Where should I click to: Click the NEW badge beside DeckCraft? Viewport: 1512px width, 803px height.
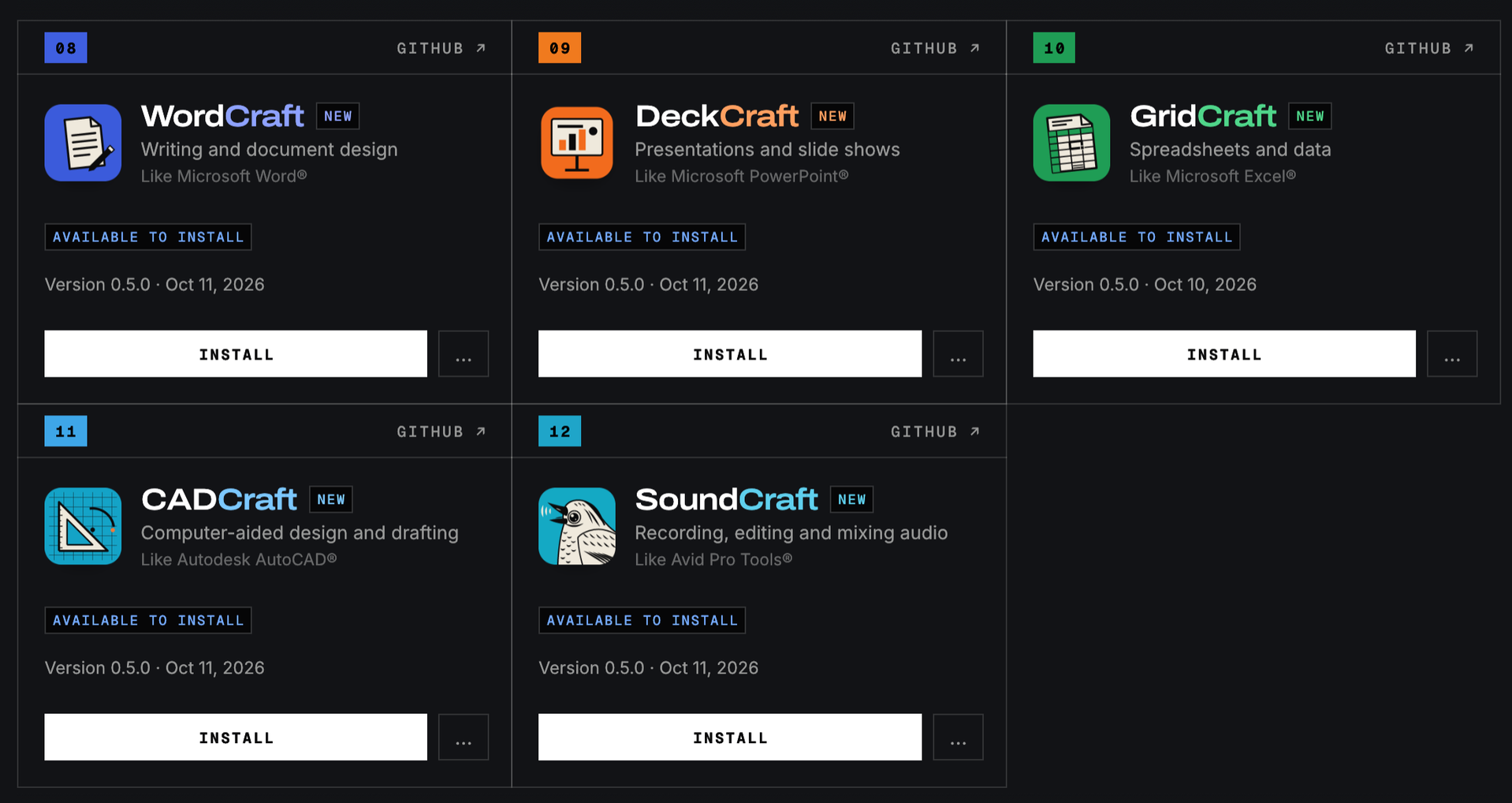click(x=832, y=116)
